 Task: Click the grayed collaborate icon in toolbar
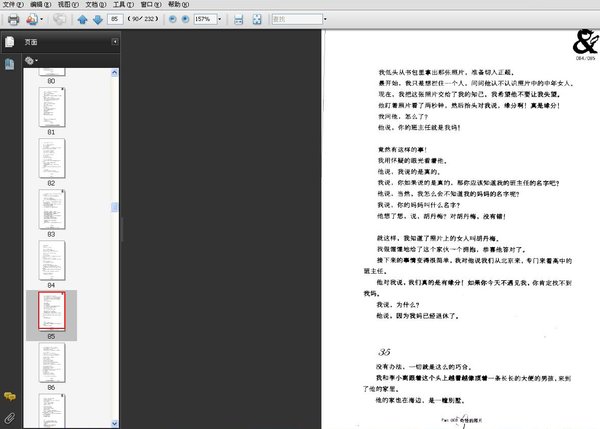[x=59, y=19]
